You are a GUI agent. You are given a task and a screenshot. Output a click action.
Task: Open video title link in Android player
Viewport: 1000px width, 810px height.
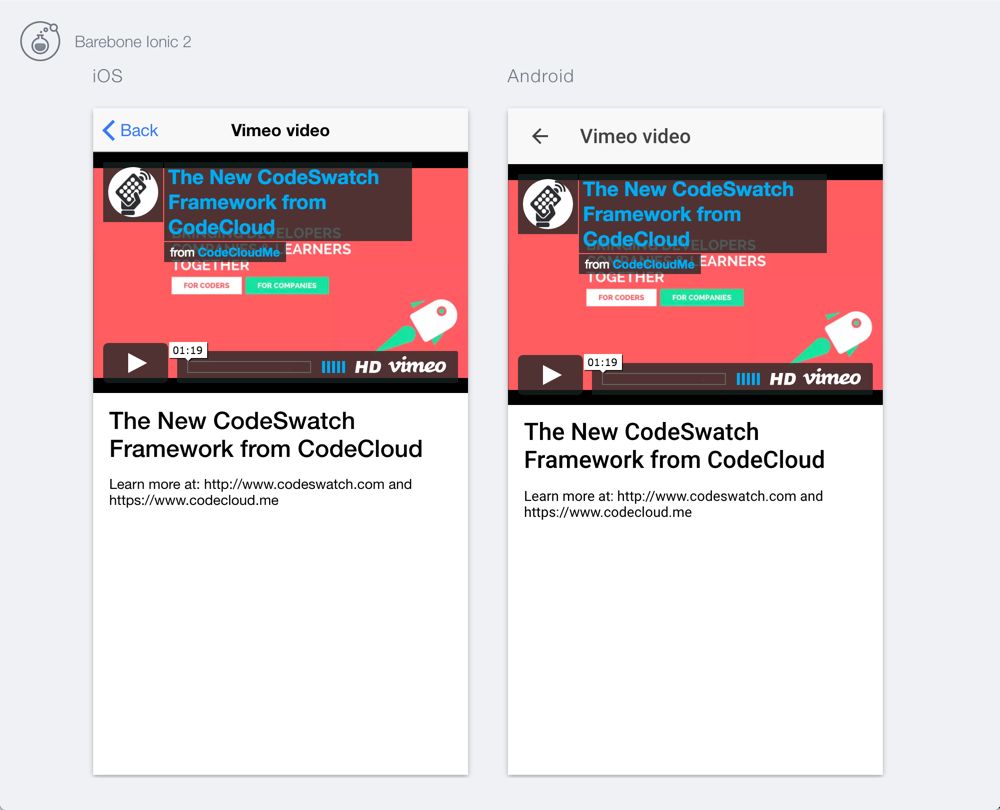pos(688,214)
